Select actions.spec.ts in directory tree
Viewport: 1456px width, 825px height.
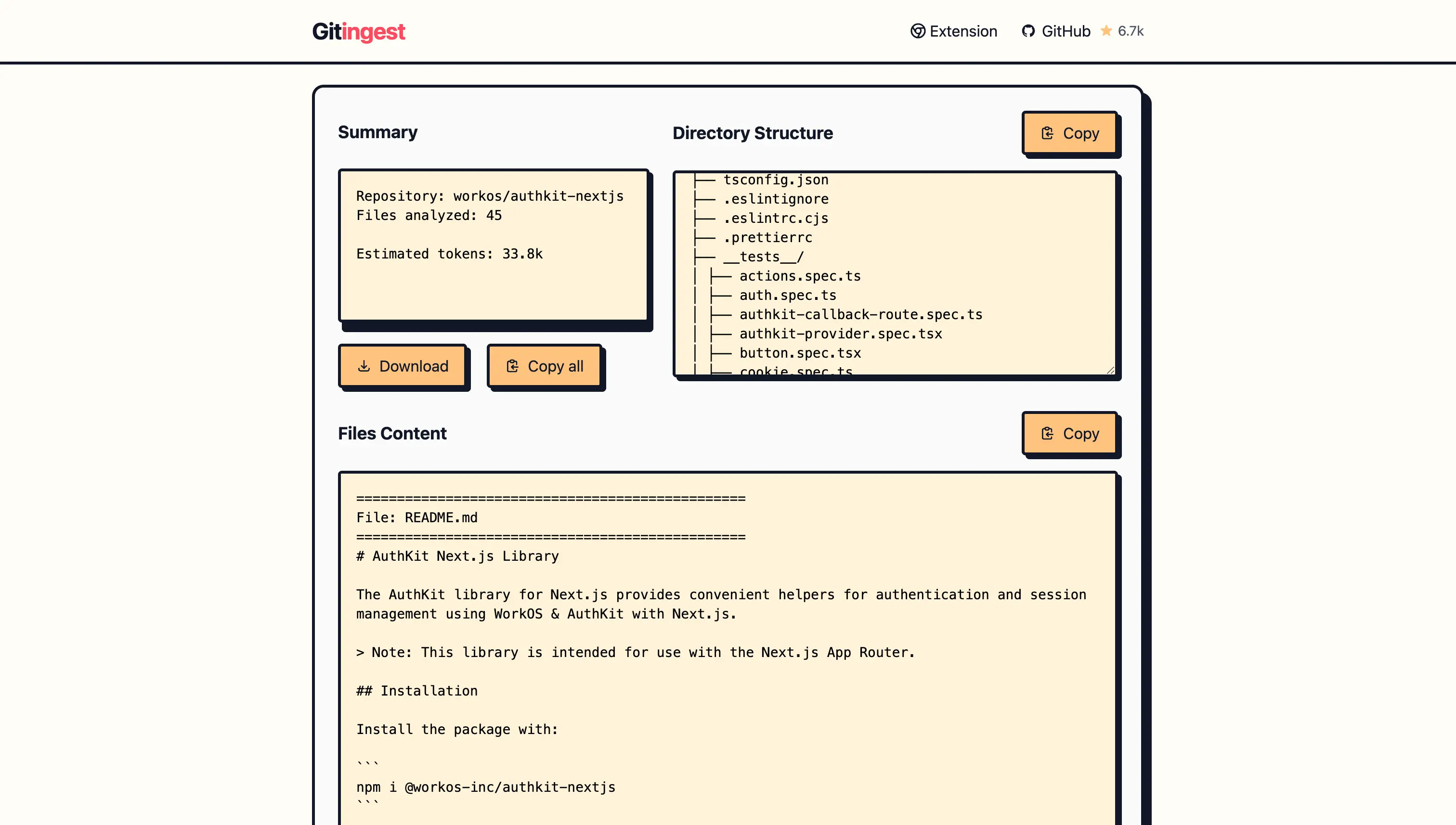coord(800,276)
